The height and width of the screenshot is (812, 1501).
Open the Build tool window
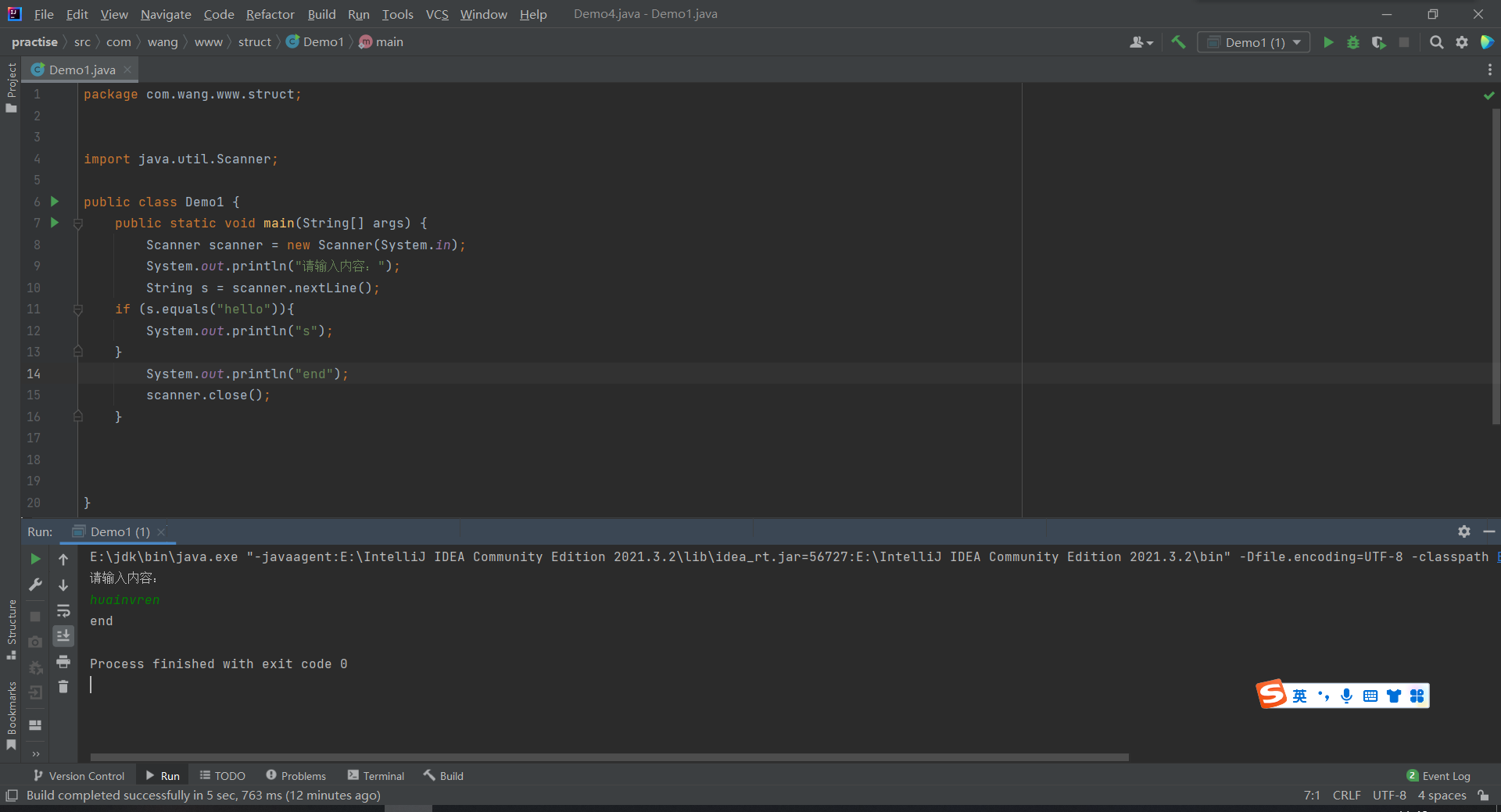pyautogui.click(x=444, y=776)
